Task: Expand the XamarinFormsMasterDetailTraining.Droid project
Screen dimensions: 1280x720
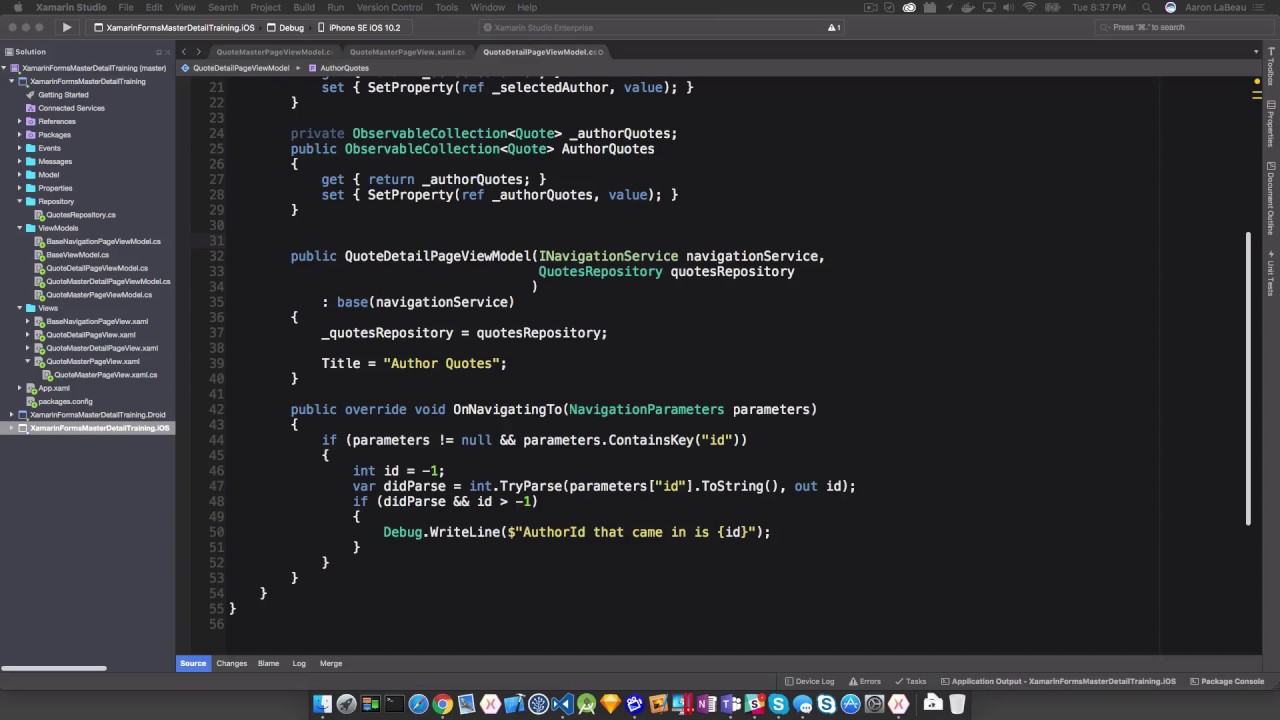Action: point(11,415)
